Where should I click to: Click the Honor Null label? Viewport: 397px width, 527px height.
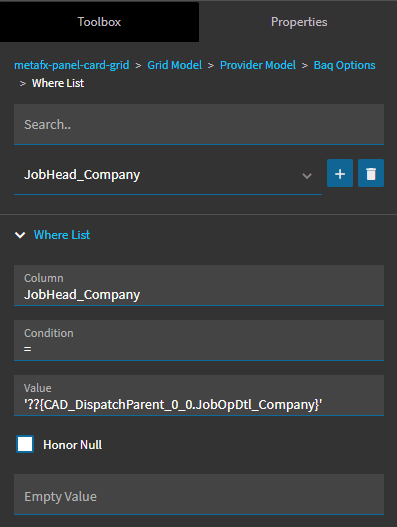(x=73, y=445)
